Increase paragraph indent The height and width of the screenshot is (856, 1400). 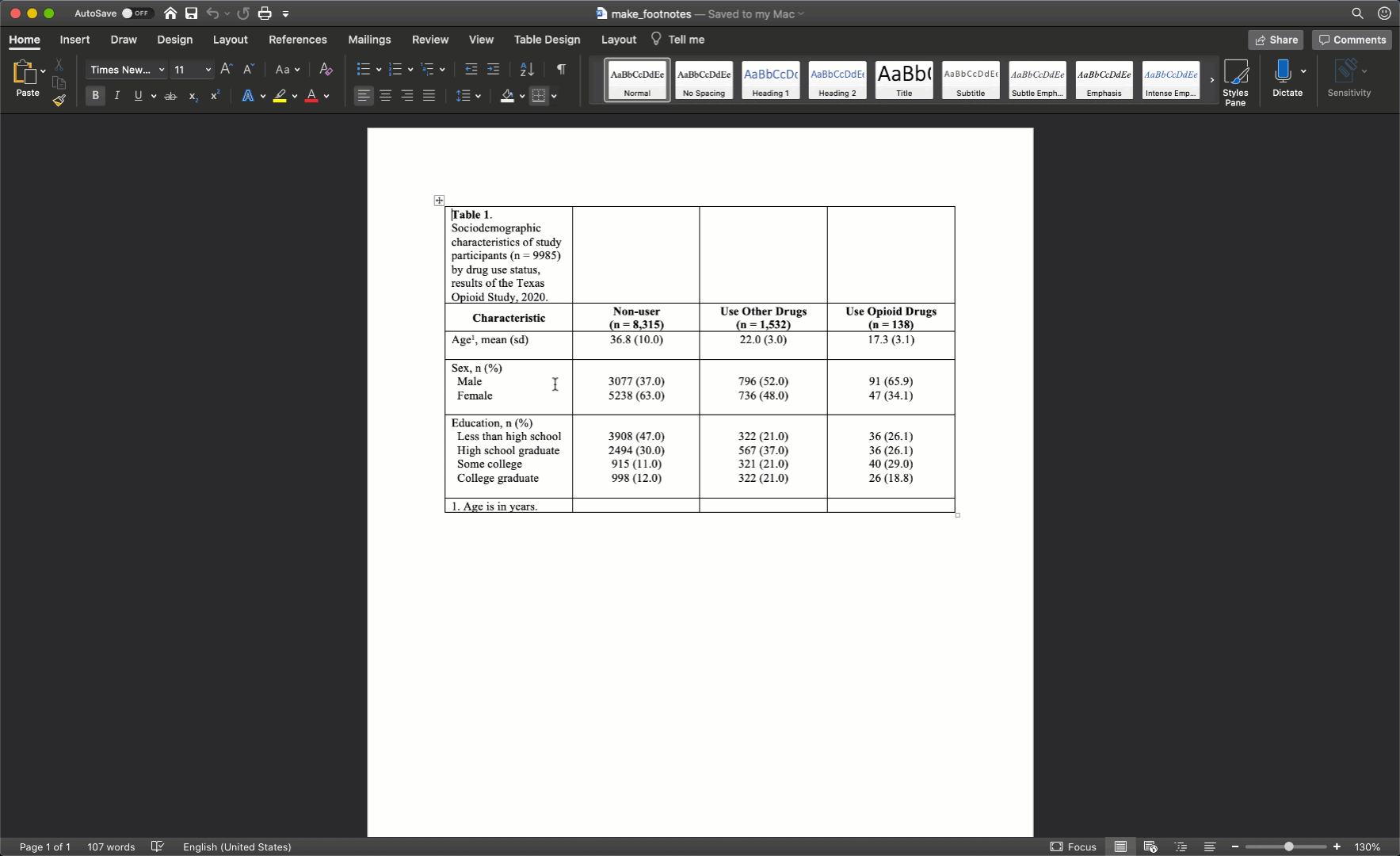coord(493,69)
